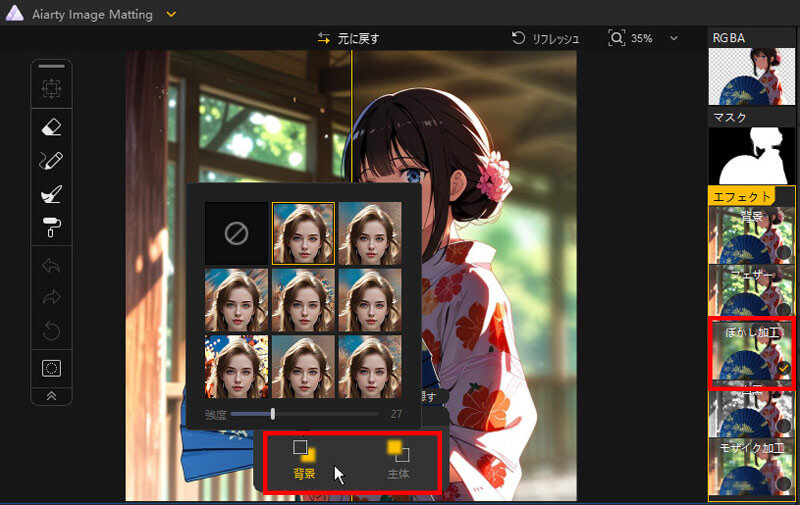
Task: Click 元に戻す compare button
Action: coord(348,38)
